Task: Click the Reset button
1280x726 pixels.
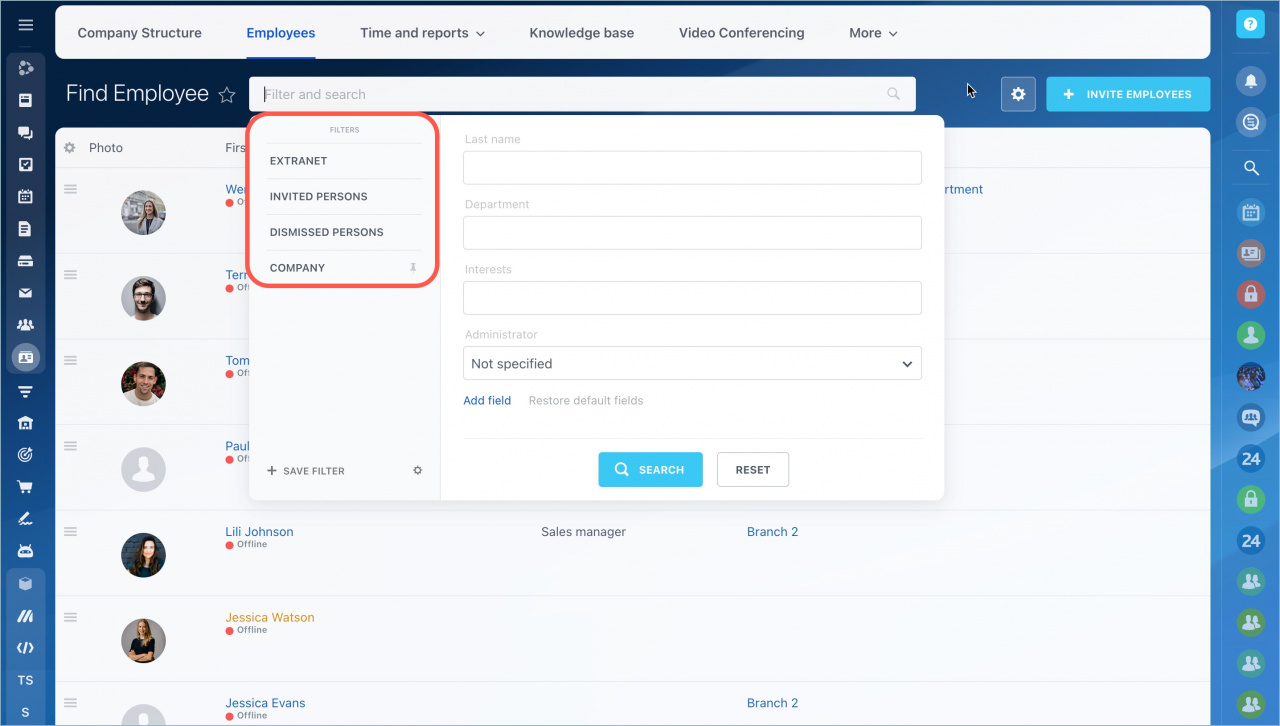Action: (x=753, y=469)
